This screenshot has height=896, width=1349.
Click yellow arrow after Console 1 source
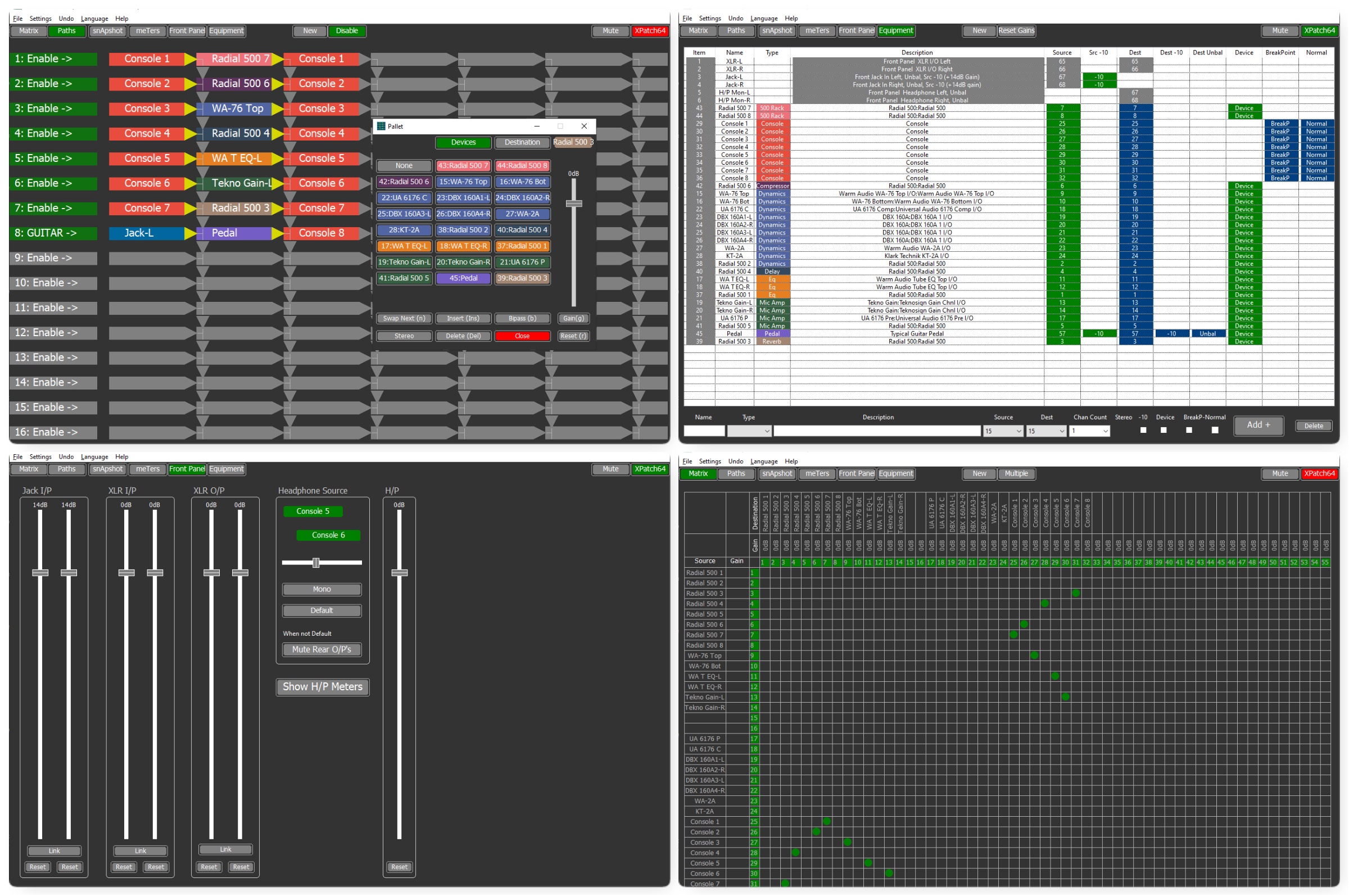[189, 59]
